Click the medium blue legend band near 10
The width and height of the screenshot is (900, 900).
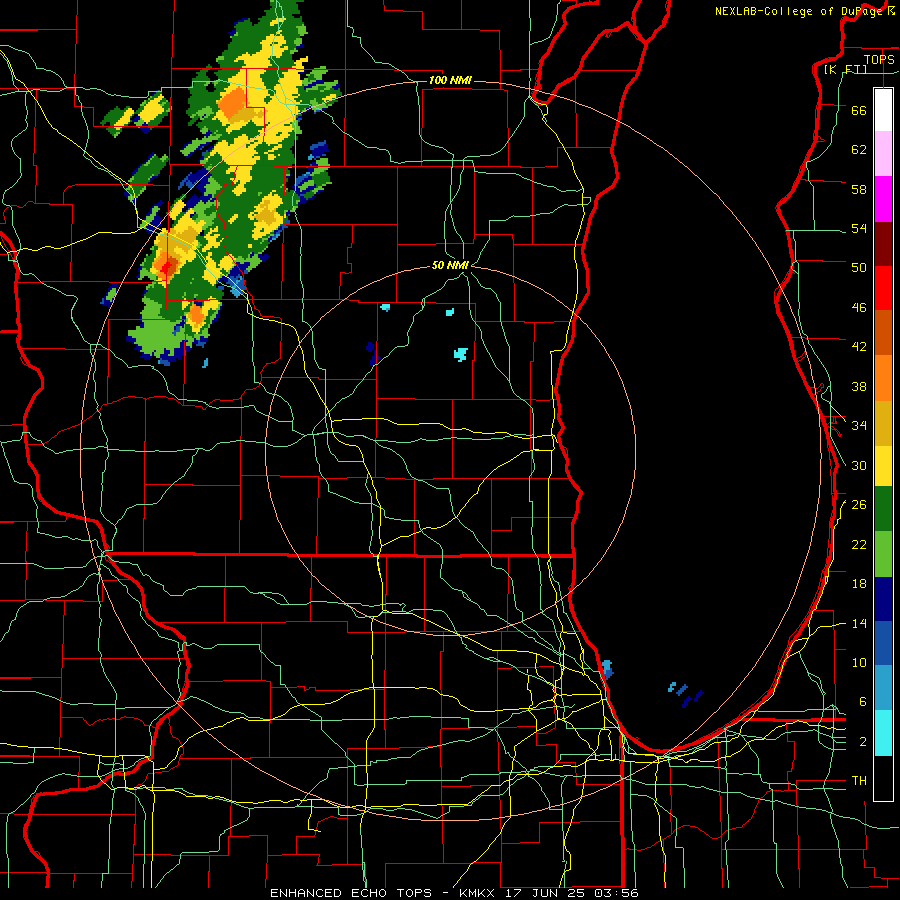(x=883, y=643)
